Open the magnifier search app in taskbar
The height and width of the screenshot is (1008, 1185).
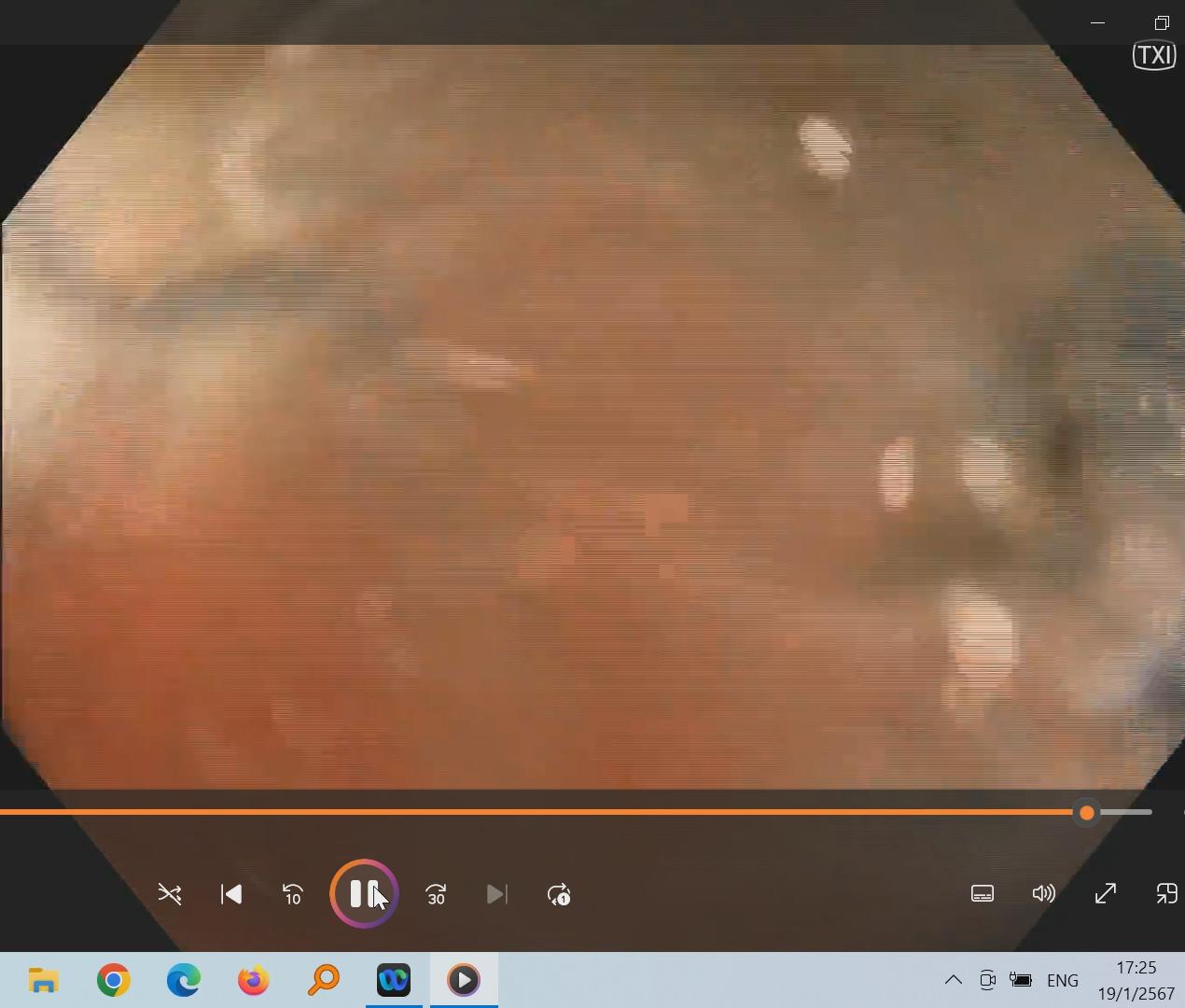pyautogui.click(x=324, y=980)
